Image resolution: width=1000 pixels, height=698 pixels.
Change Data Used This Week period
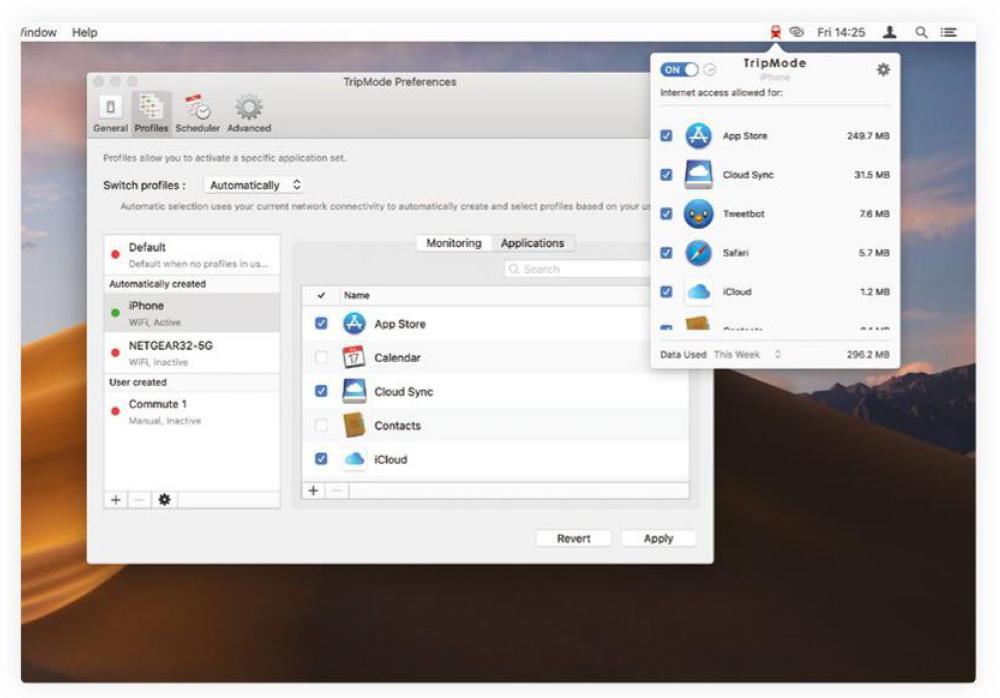(747, 354)
